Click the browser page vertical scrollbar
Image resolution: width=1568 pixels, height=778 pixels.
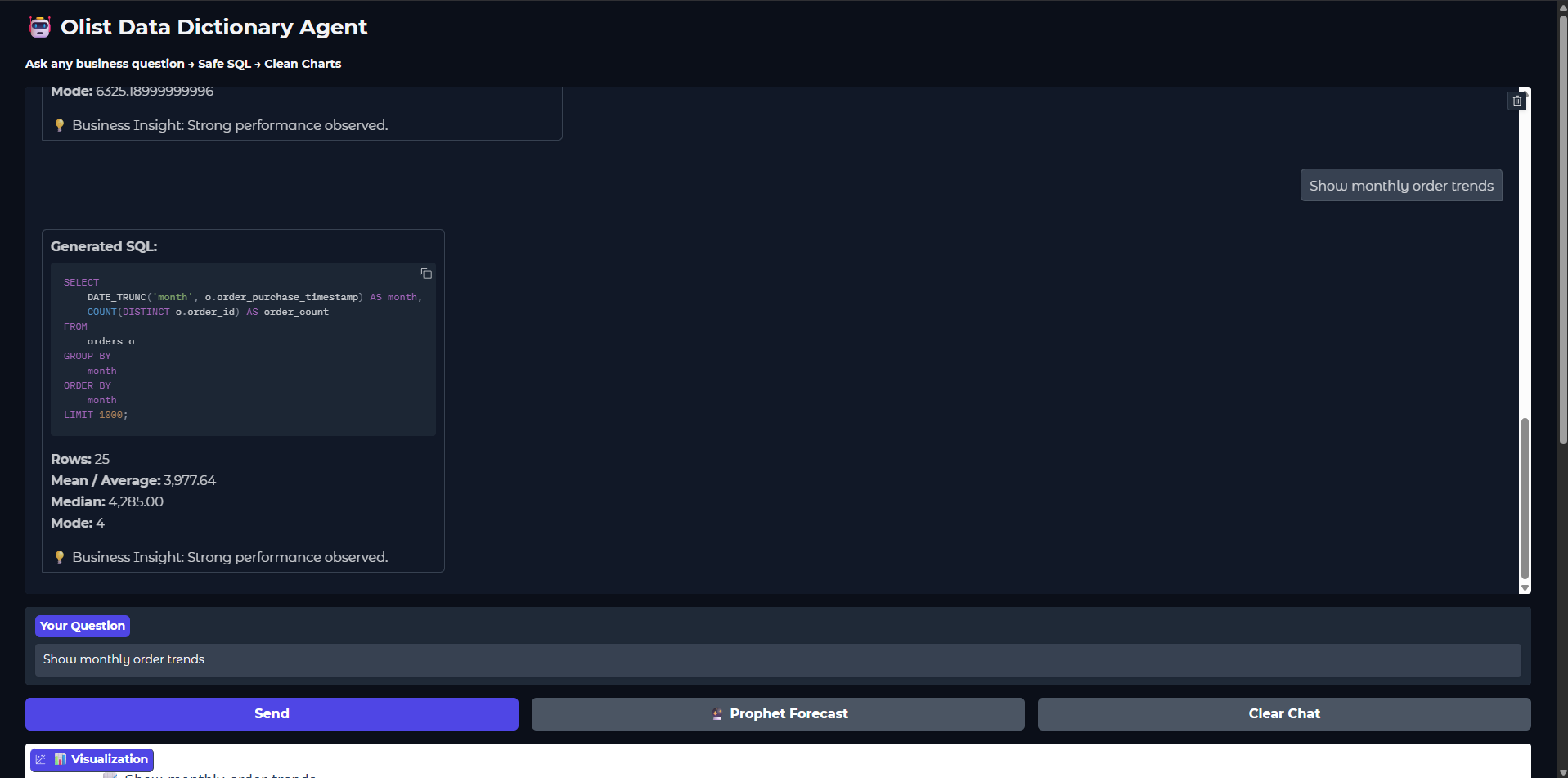[x=1562, y=229]
